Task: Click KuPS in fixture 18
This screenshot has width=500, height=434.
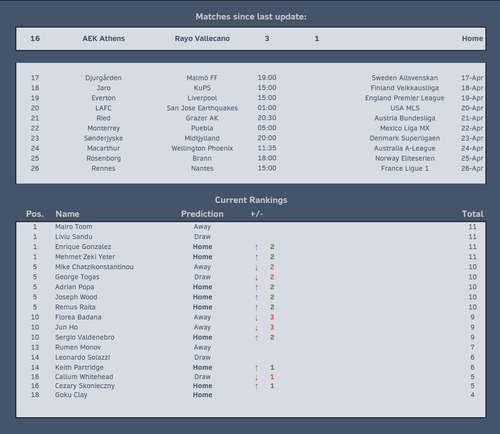Action: pos(202,88)
